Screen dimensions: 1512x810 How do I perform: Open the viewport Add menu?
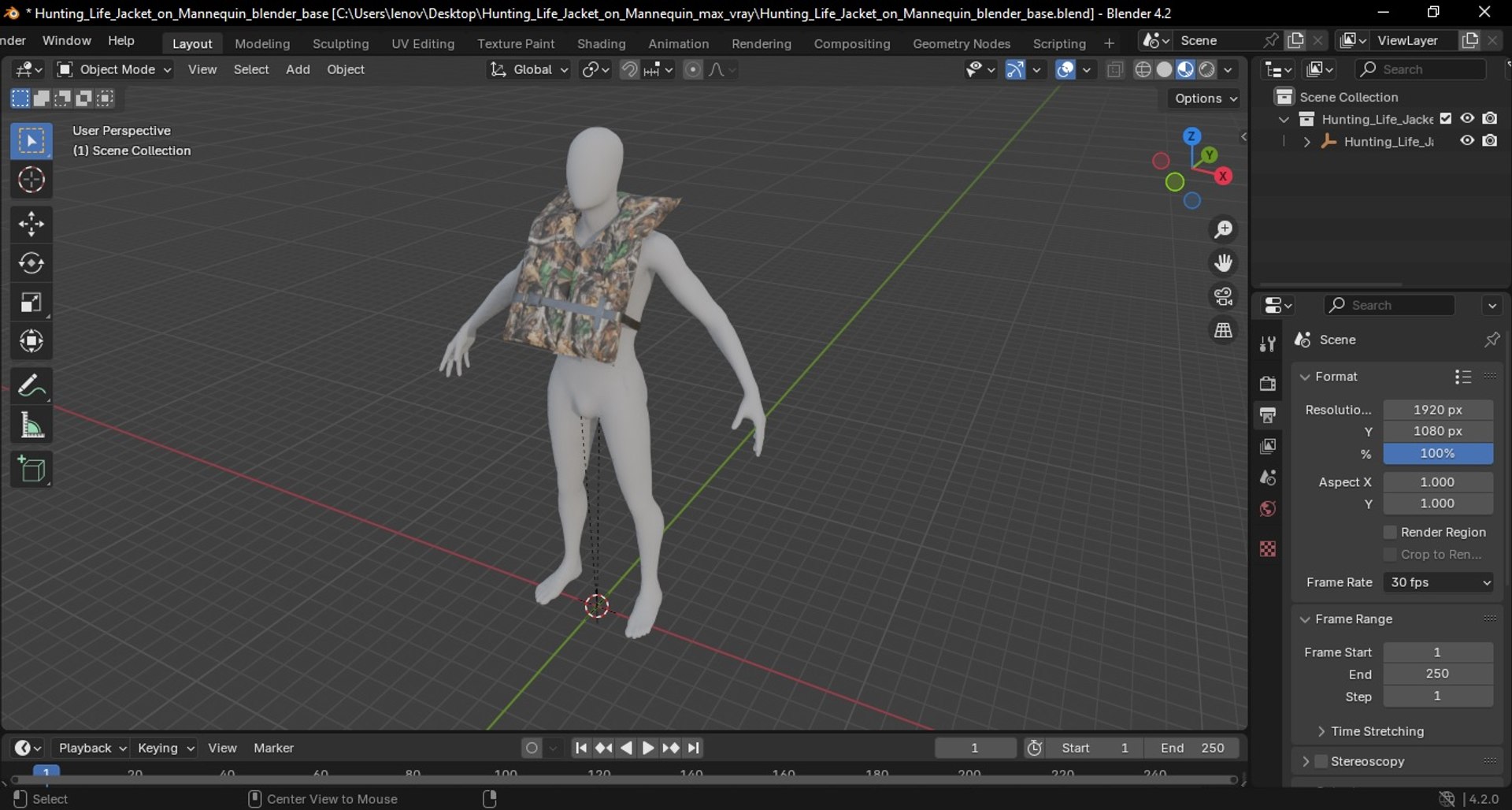coord(298,69)
